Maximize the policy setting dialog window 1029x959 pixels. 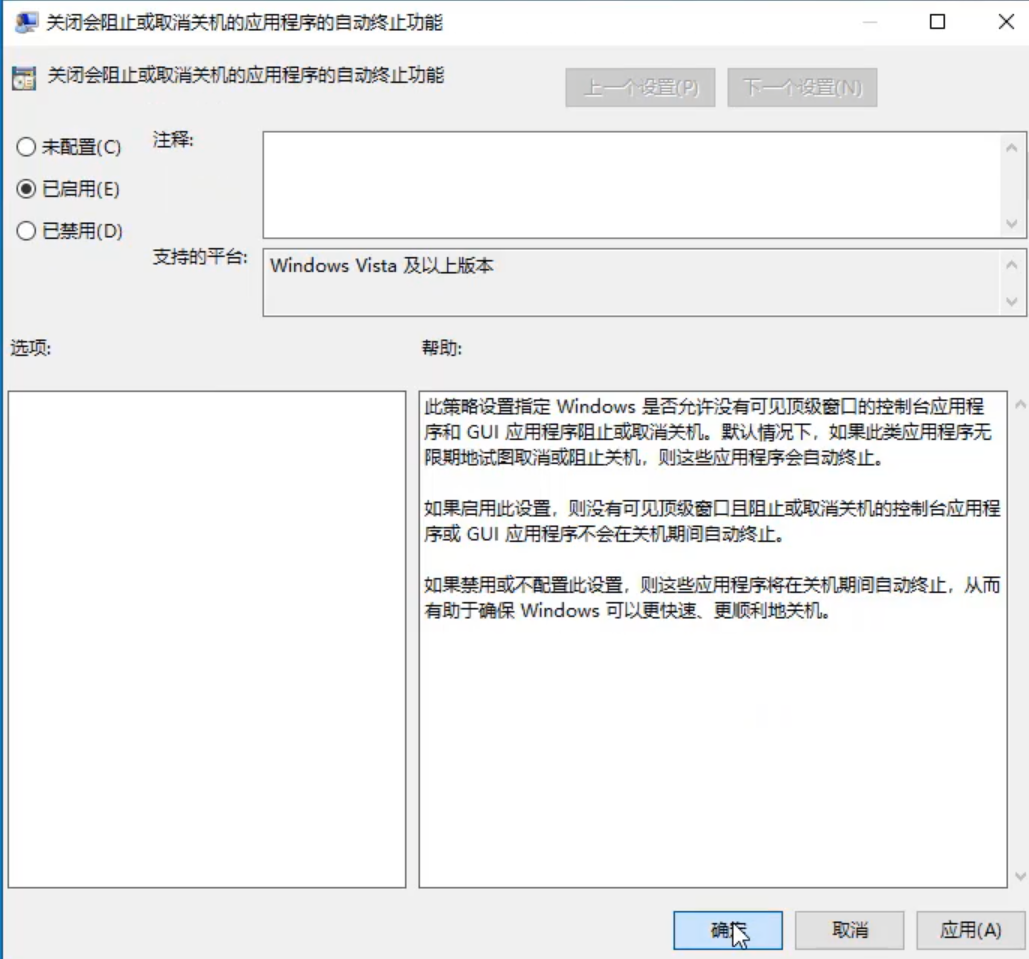click(937, 22)
